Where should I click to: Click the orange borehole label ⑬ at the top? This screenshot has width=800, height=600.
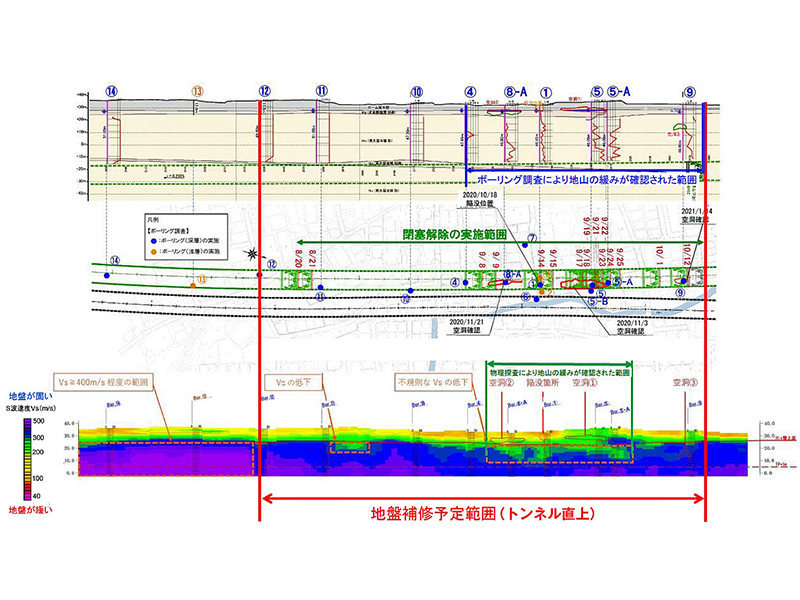197,91
